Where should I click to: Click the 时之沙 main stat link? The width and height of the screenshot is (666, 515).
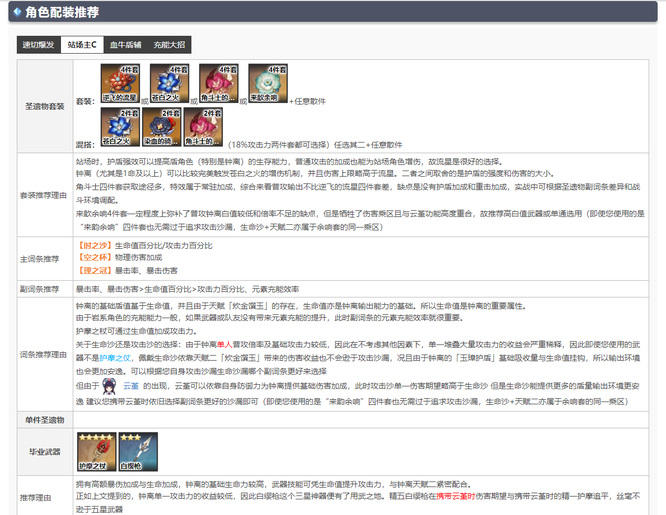(94, 245)
